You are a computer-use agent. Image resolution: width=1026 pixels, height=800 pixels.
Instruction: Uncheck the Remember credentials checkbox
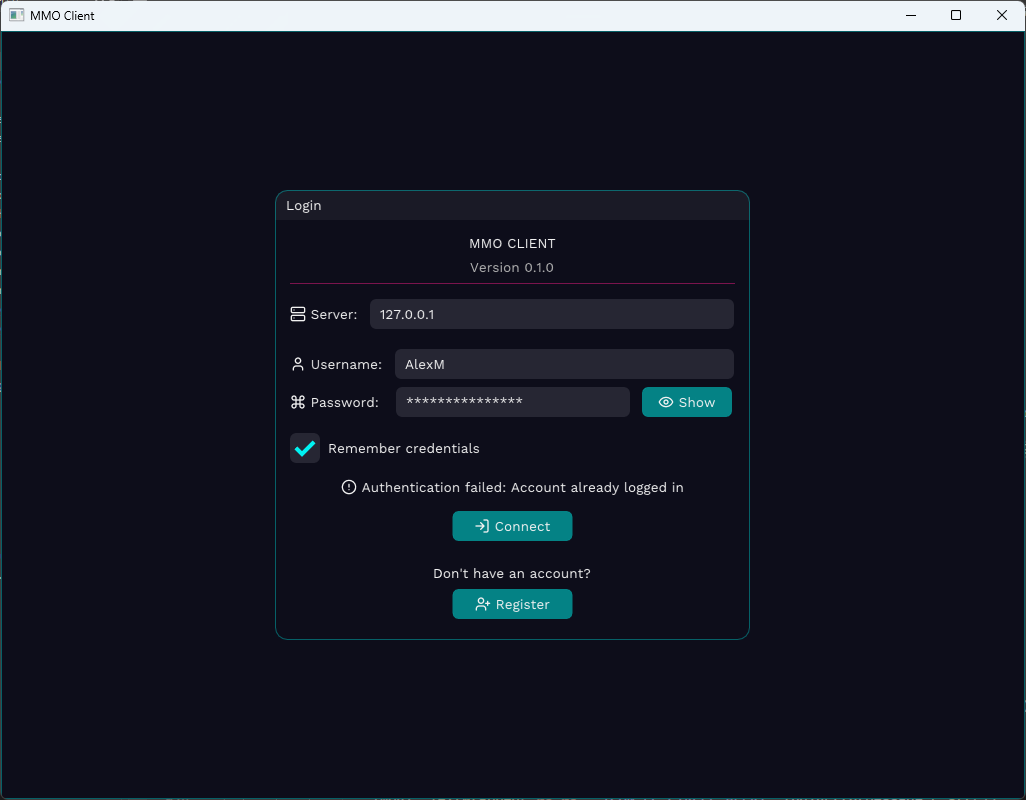pyautogui.click(x=305, y=448)
